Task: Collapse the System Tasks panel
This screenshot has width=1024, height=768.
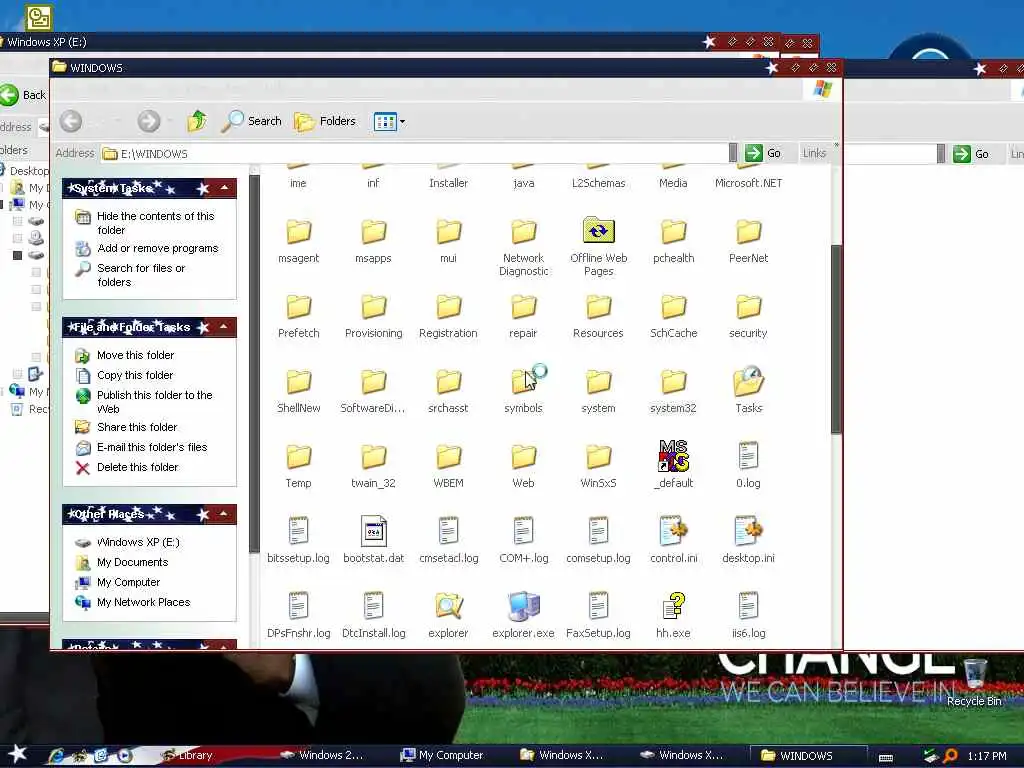Action: (x=225, y=188)
